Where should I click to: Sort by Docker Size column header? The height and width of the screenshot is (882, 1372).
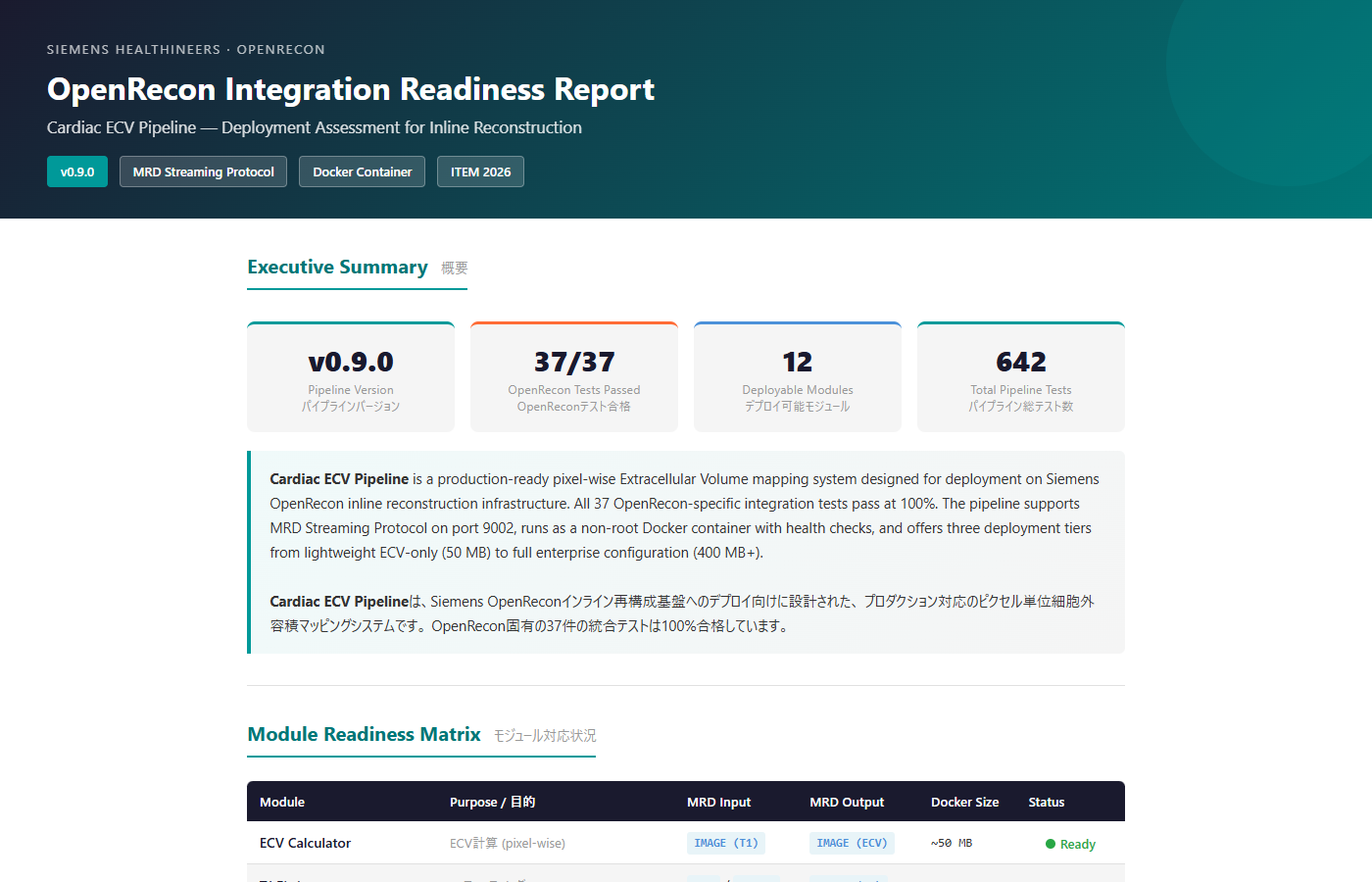tap(964, 802)
